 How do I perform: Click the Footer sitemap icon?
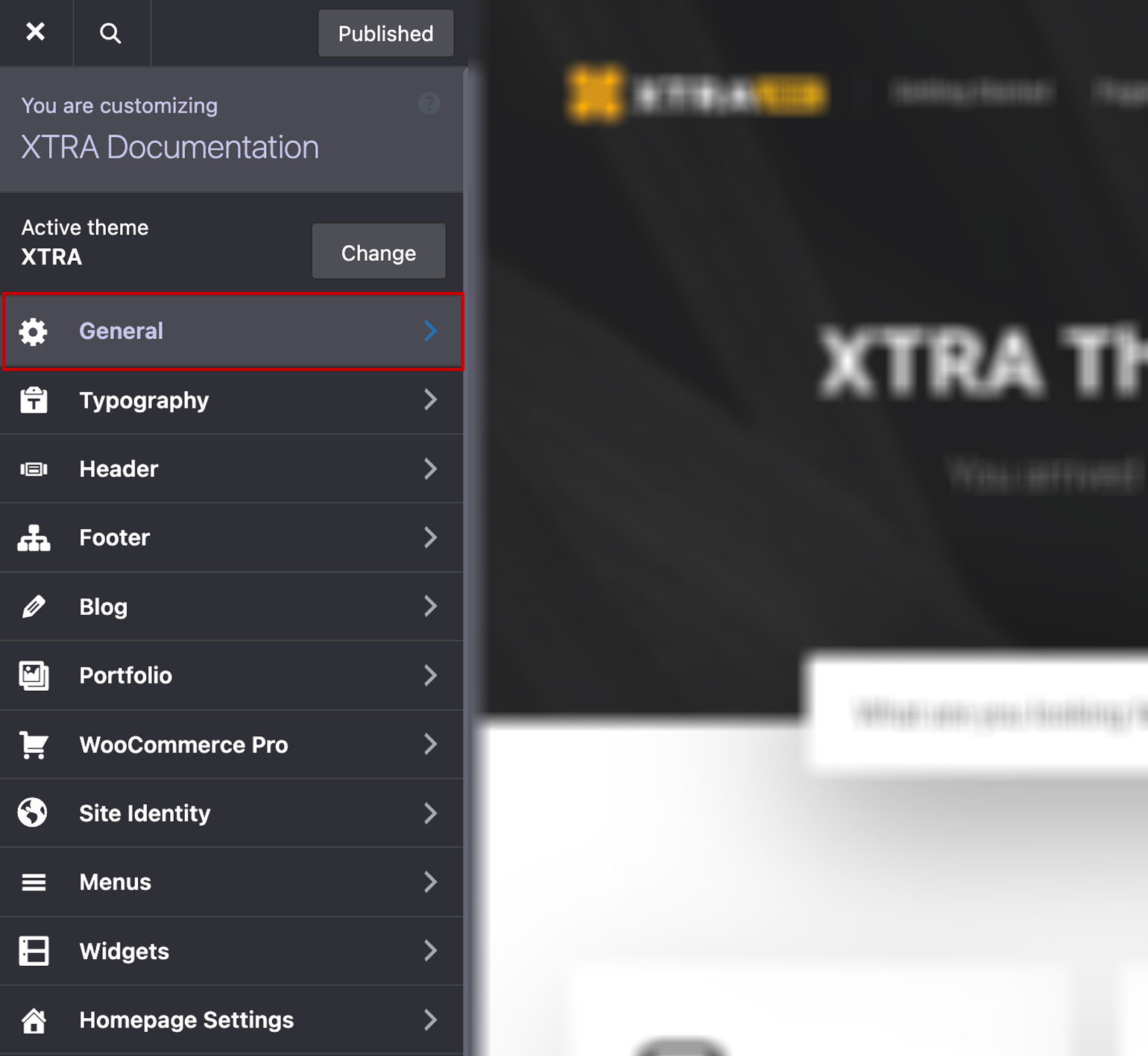tap(34, 538)
